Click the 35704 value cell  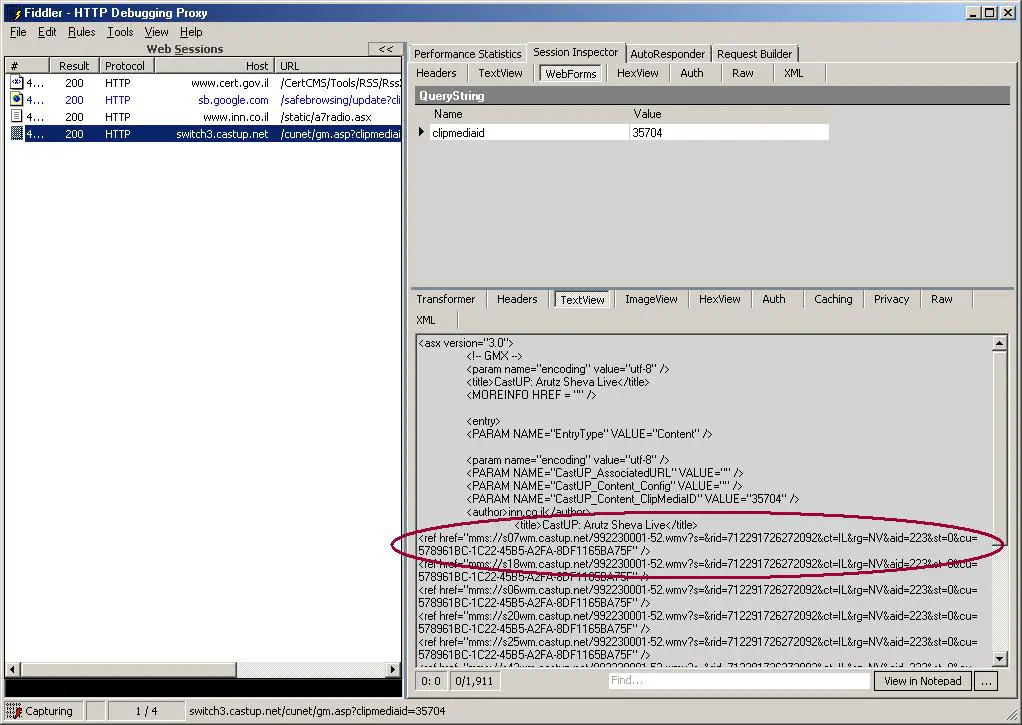point(729,132)
